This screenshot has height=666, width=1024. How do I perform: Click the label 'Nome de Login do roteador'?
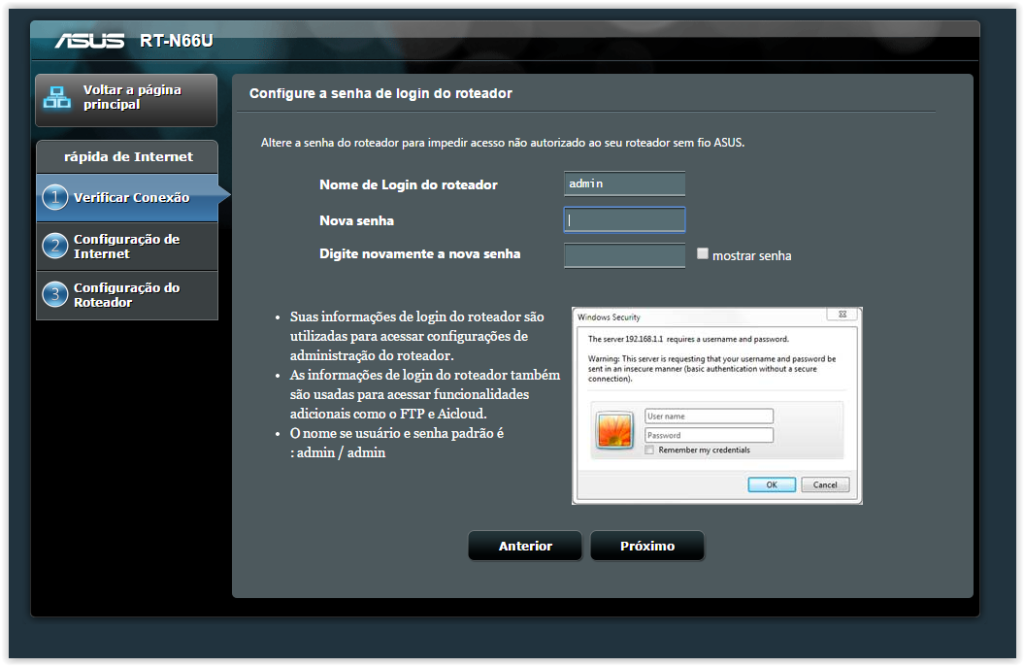tap(408, 185)
